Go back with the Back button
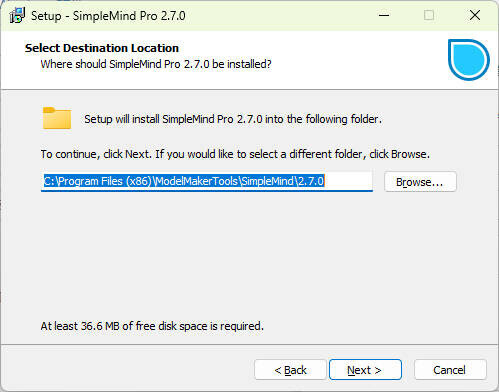Image resolution: width=499 pixels, height=392 pixels. [290, 369]
